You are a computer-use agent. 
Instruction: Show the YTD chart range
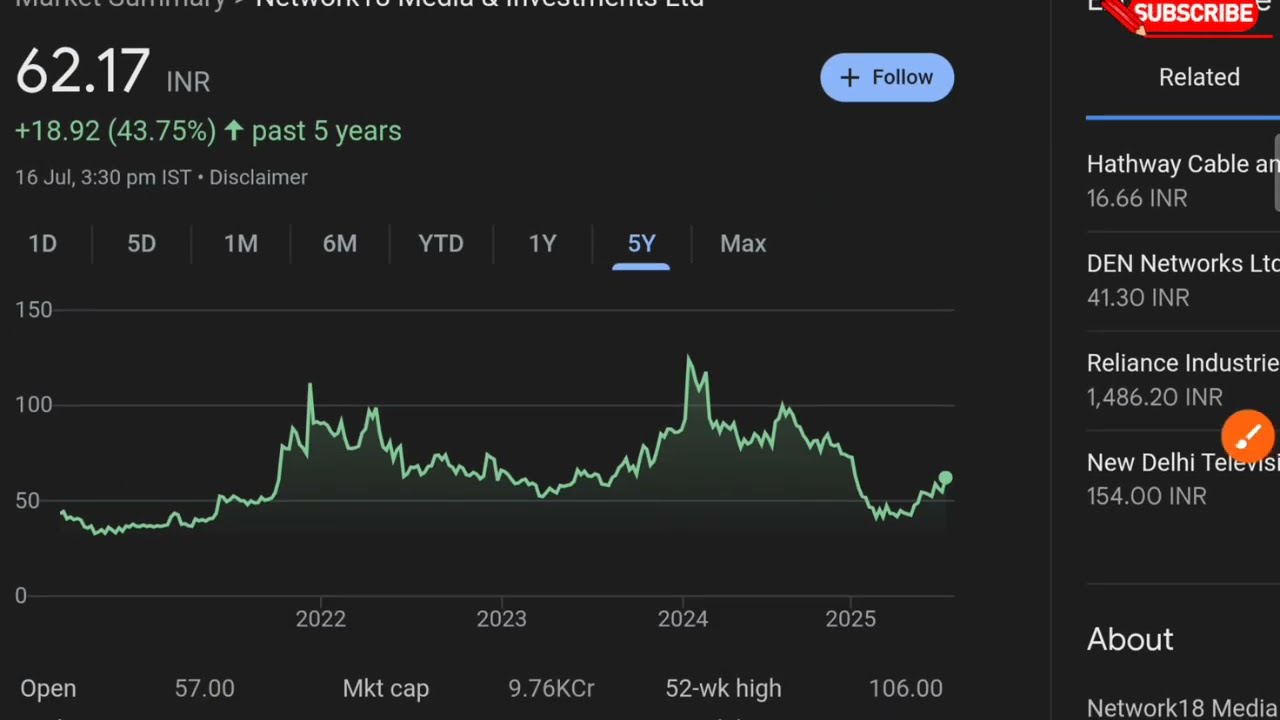click(441, 244)
